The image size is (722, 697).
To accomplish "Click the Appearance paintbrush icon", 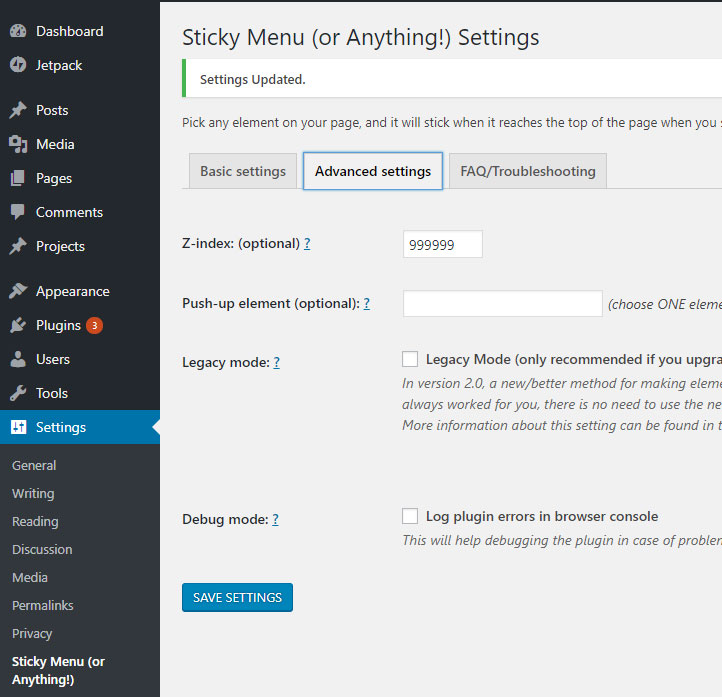I will click(x=18, y=291).
